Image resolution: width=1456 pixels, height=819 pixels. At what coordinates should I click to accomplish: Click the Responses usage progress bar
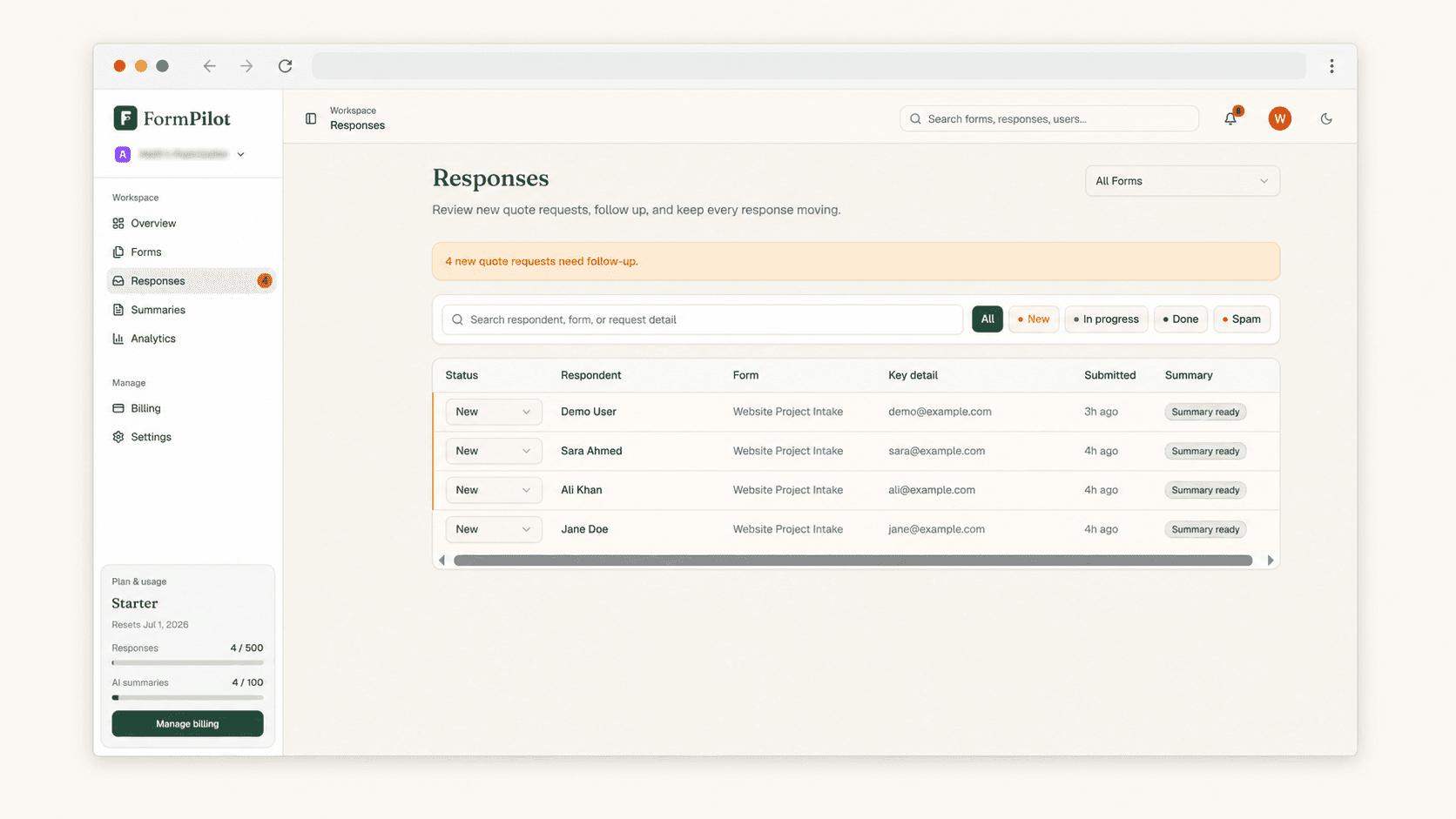pos(187,663)
